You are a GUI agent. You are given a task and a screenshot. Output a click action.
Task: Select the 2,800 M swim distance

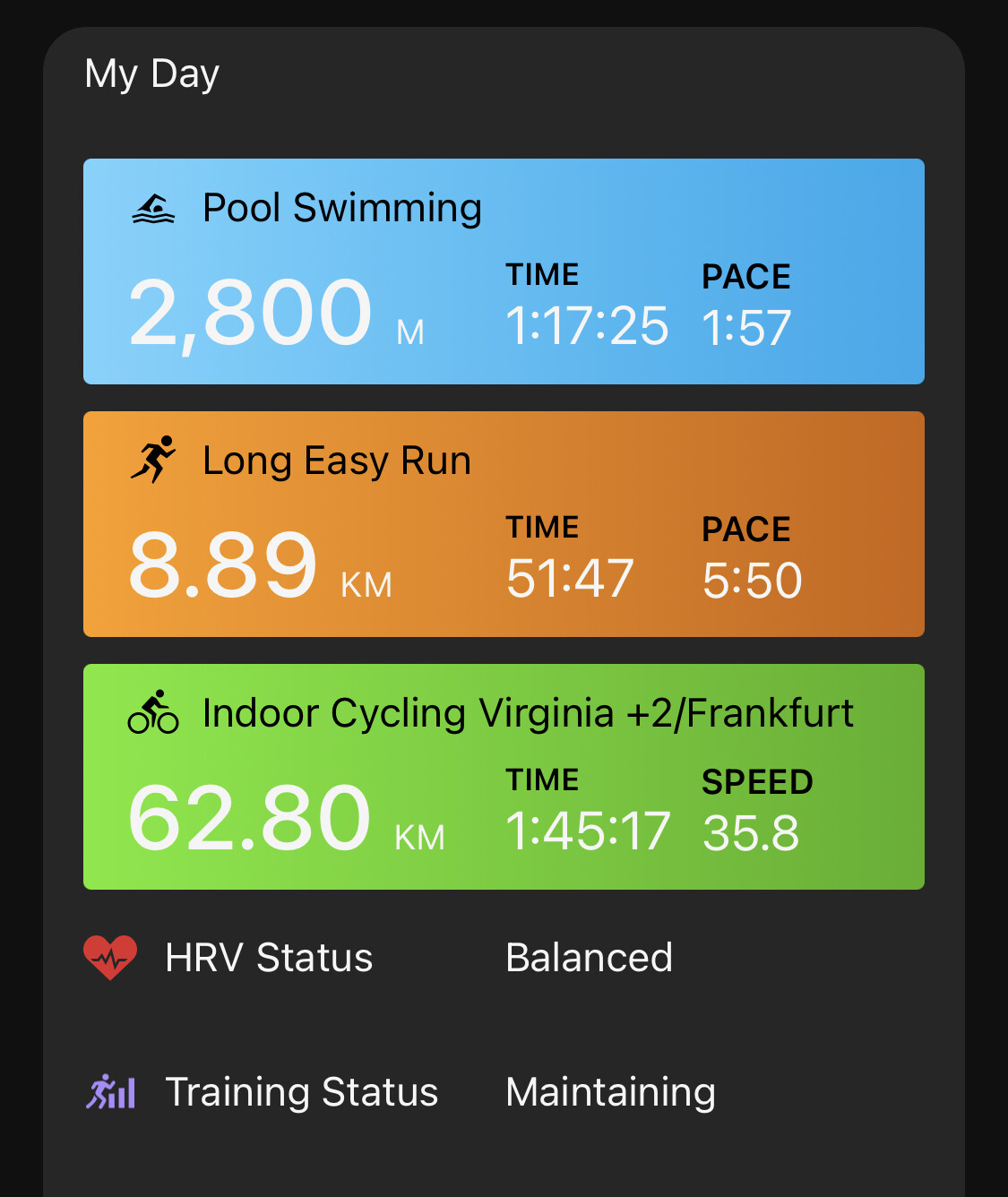tap(277, 313)
